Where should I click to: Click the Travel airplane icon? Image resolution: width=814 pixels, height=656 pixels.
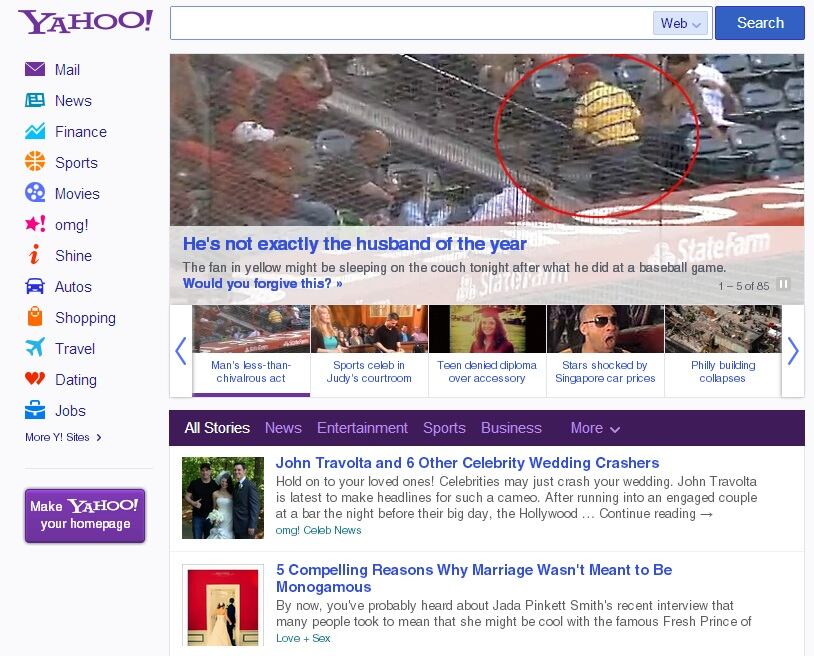35,348
